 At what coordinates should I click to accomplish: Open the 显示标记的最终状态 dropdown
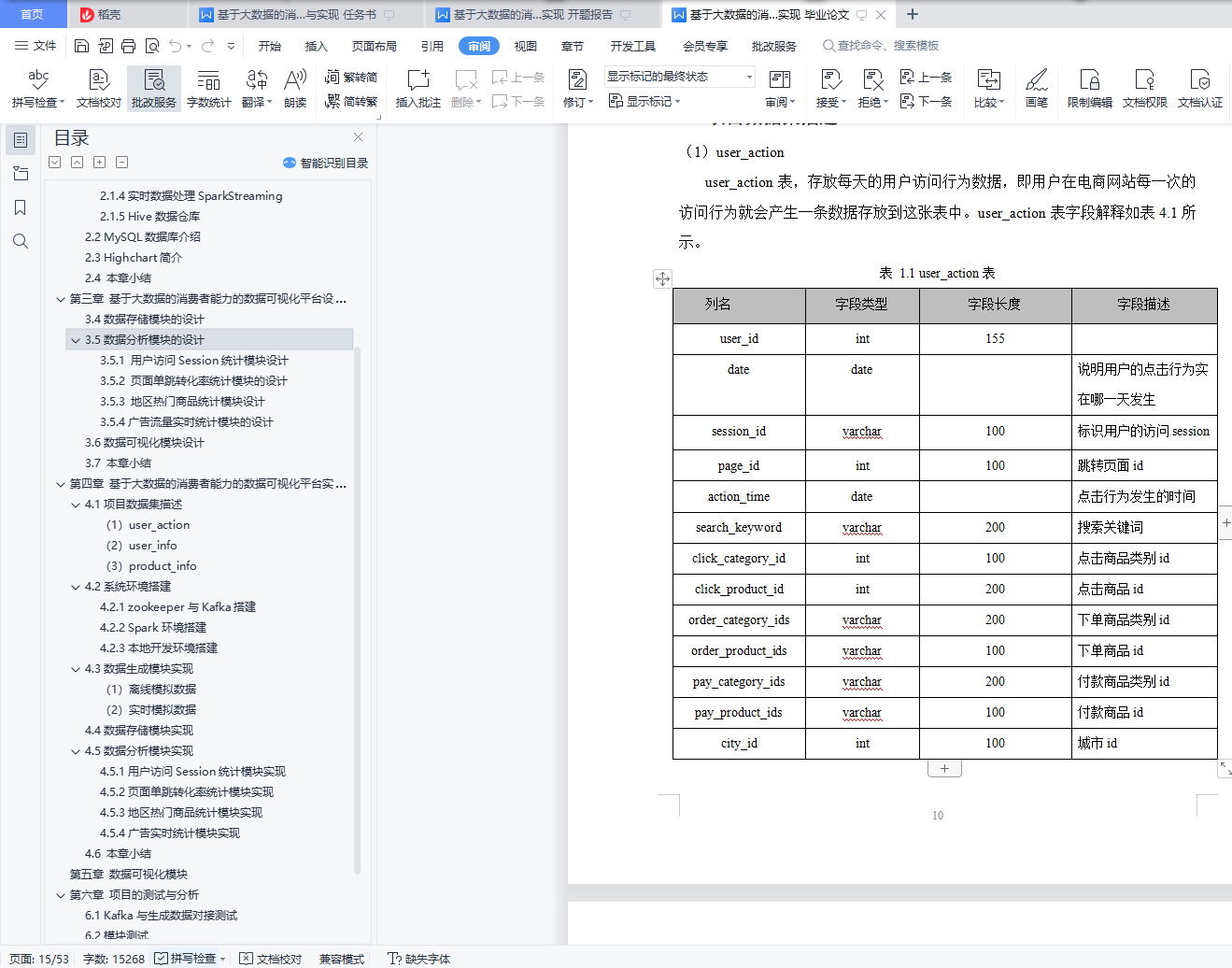point(679,77)
